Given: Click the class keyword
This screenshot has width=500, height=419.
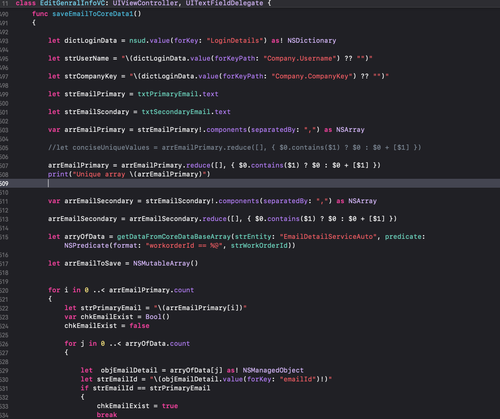Looking at the screenshot, I should coord(26,3).
